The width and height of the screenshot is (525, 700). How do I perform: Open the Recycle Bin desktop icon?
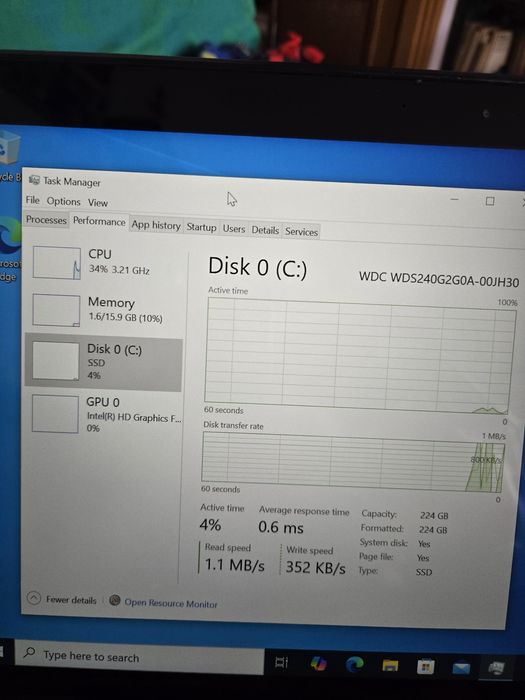[x=10, y=154]
